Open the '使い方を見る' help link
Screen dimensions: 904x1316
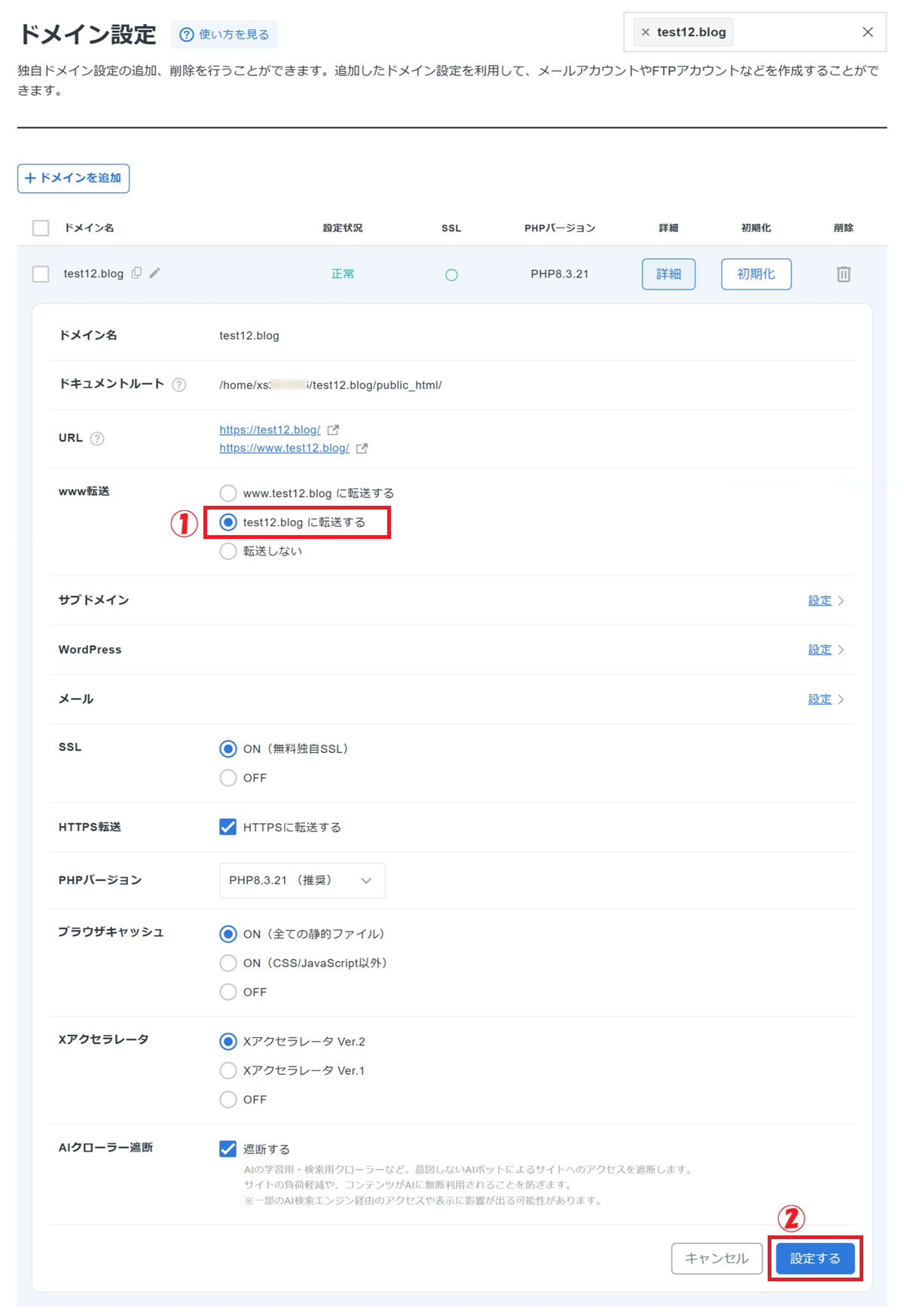point(225,35)
